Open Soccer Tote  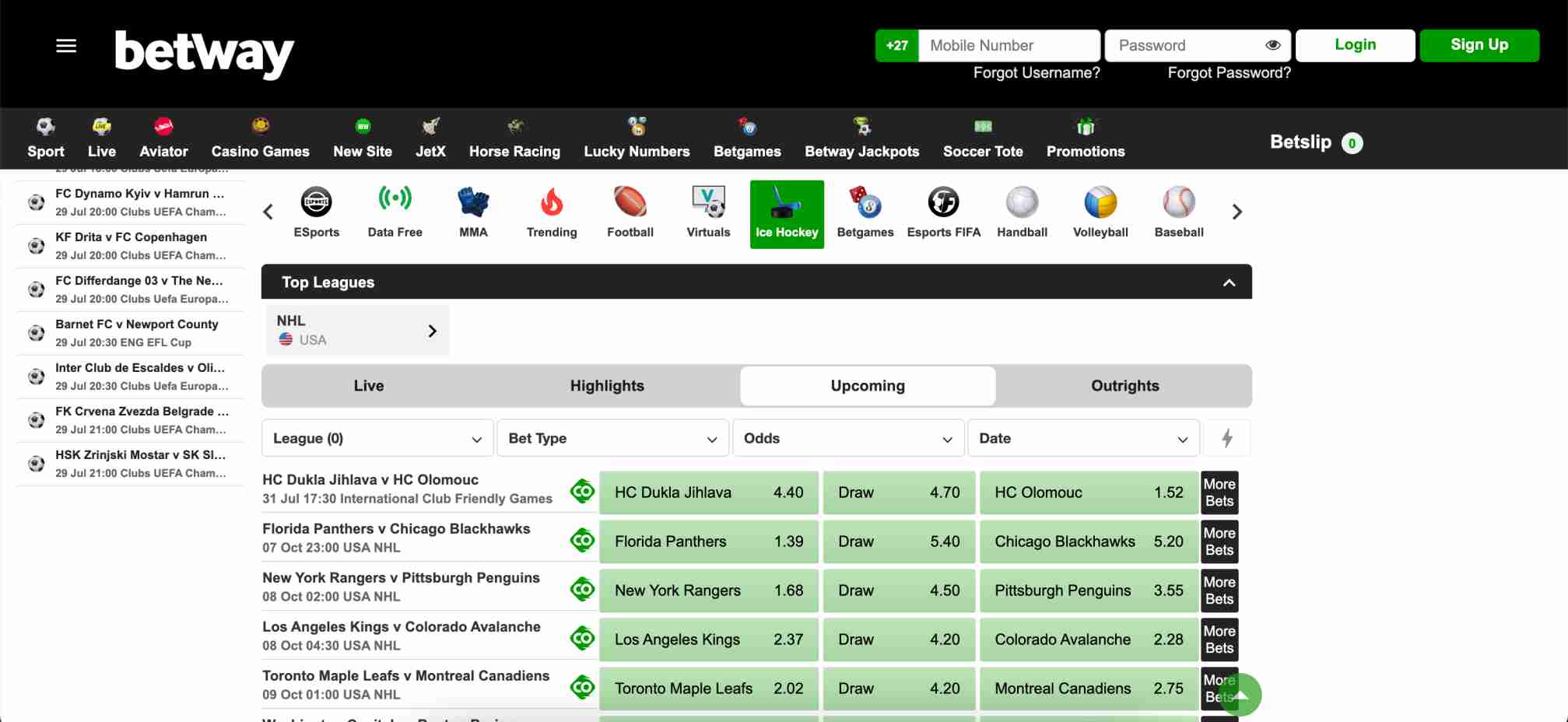click(x=983, y=138)
